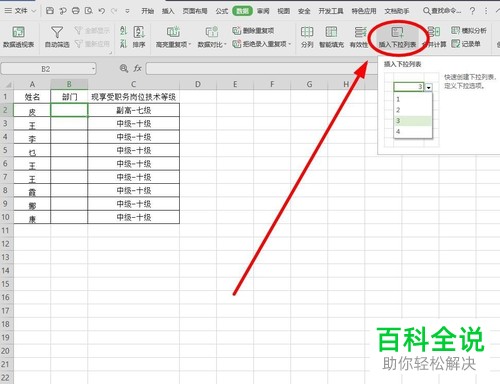This screenshot has height=384, width=500.
Task: Open the 数据对比 data compare dropdown
Action: click(x=212, y=37)
